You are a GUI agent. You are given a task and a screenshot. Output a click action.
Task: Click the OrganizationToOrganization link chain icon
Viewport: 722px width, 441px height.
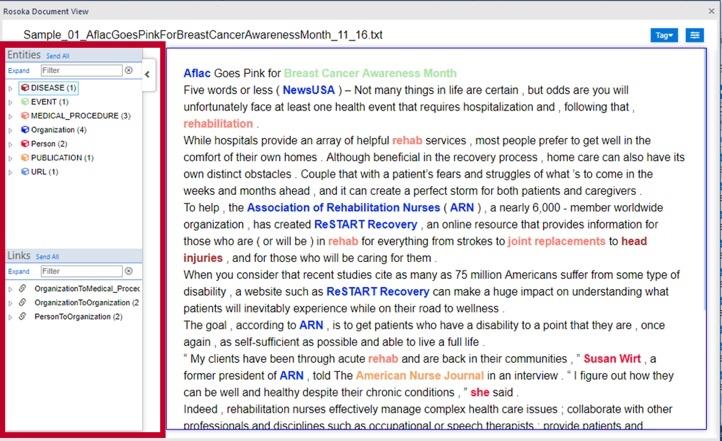[24, 303]
